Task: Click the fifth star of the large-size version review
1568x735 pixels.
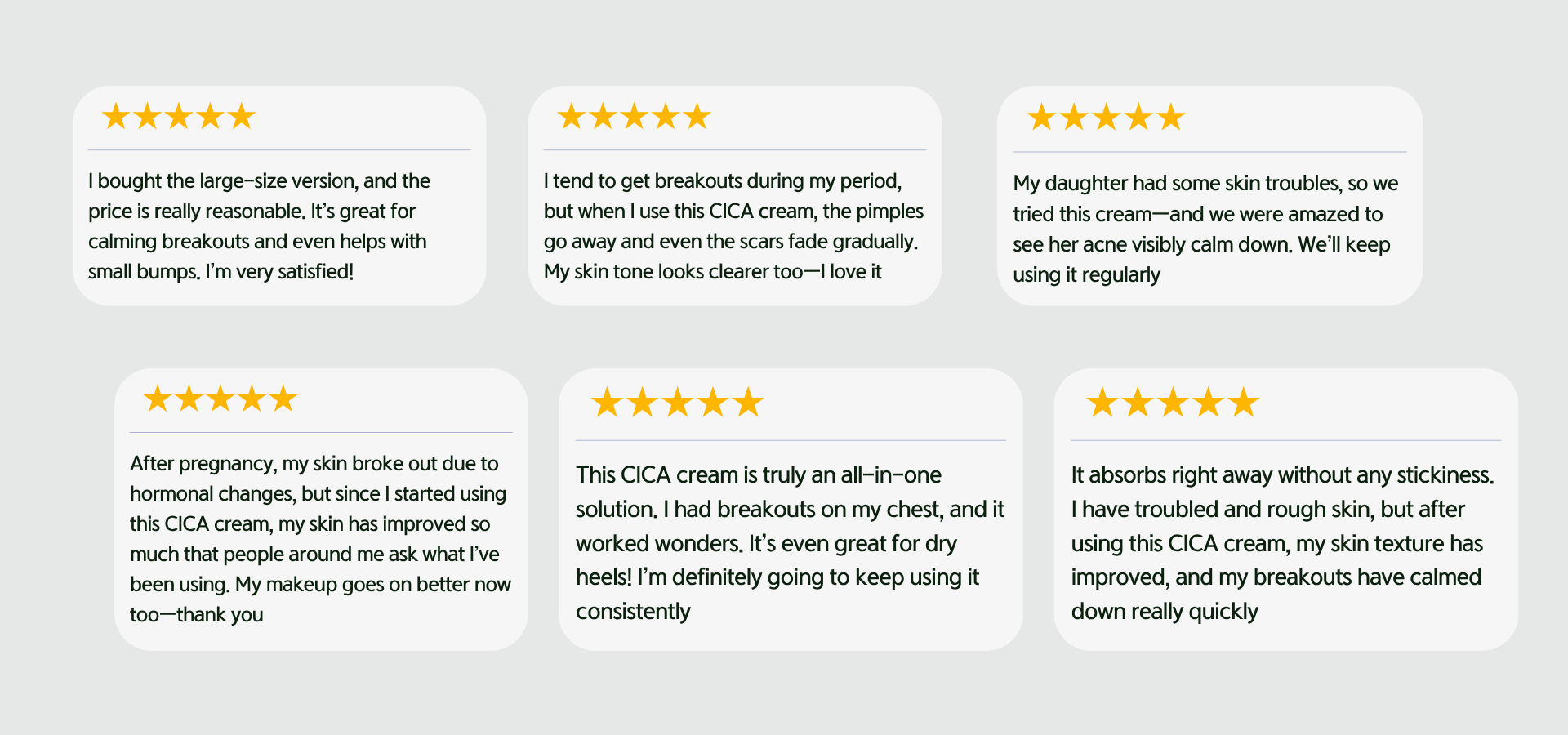Action: (x=242, y=117)
